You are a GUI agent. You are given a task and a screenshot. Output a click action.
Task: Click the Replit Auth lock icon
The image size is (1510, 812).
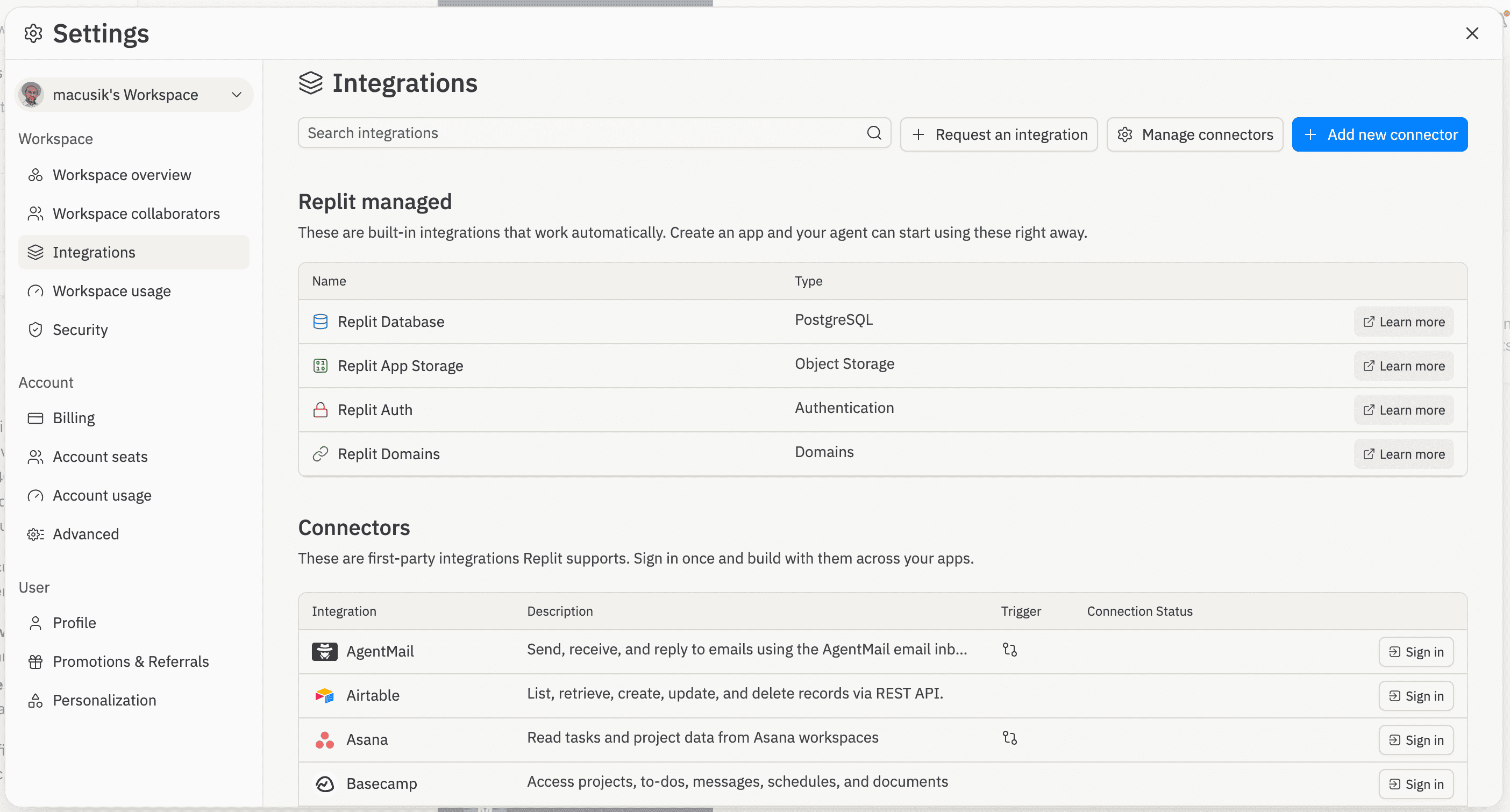coord(320,410)
